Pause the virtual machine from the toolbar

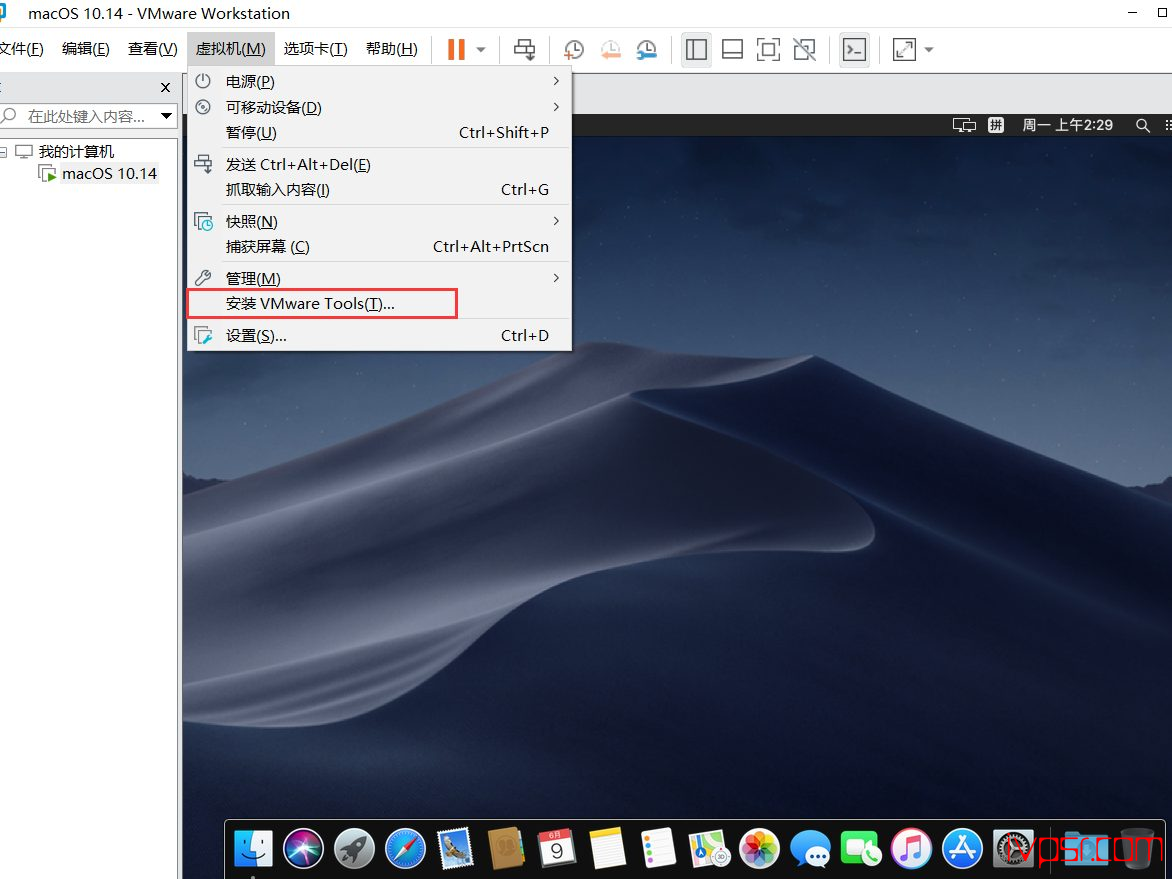456,49
